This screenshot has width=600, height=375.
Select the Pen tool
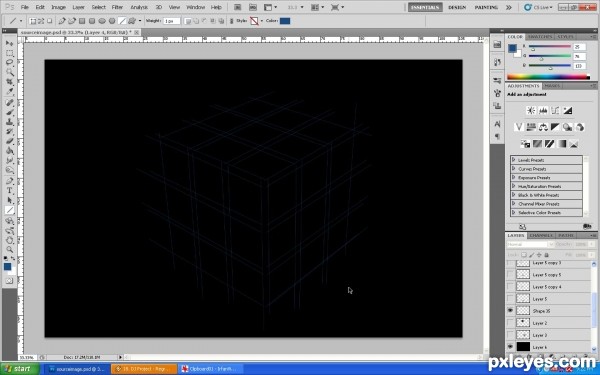(x=9, y=181)
